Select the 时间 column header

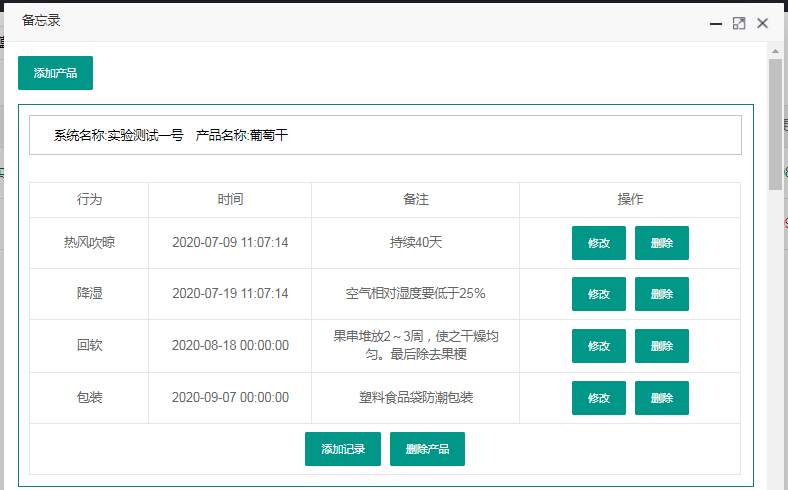click(x=230, y=200)
